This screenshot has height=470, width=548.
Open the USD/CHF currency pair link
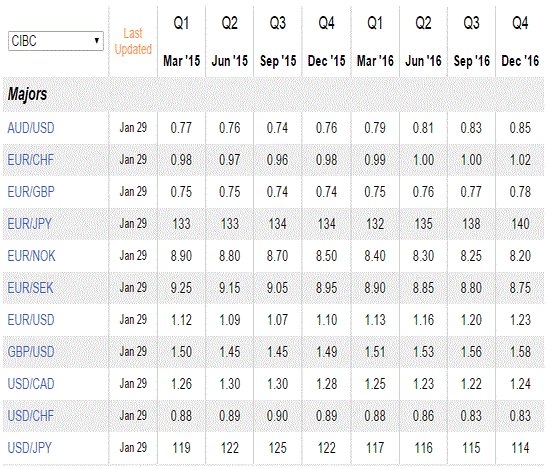coord(31,416)
